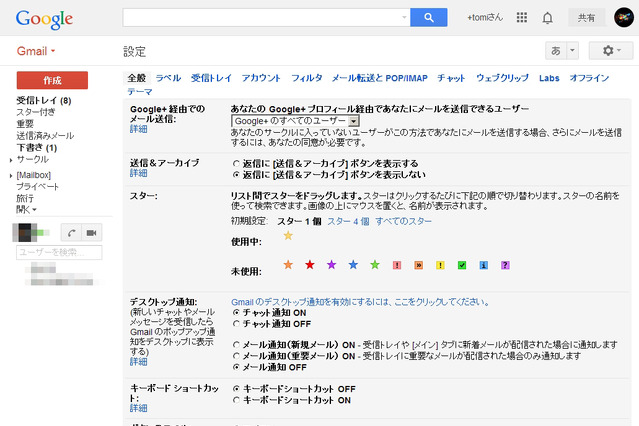Select チャット通知 OFF radio button

pyautogui.click(x=236, y=324)
